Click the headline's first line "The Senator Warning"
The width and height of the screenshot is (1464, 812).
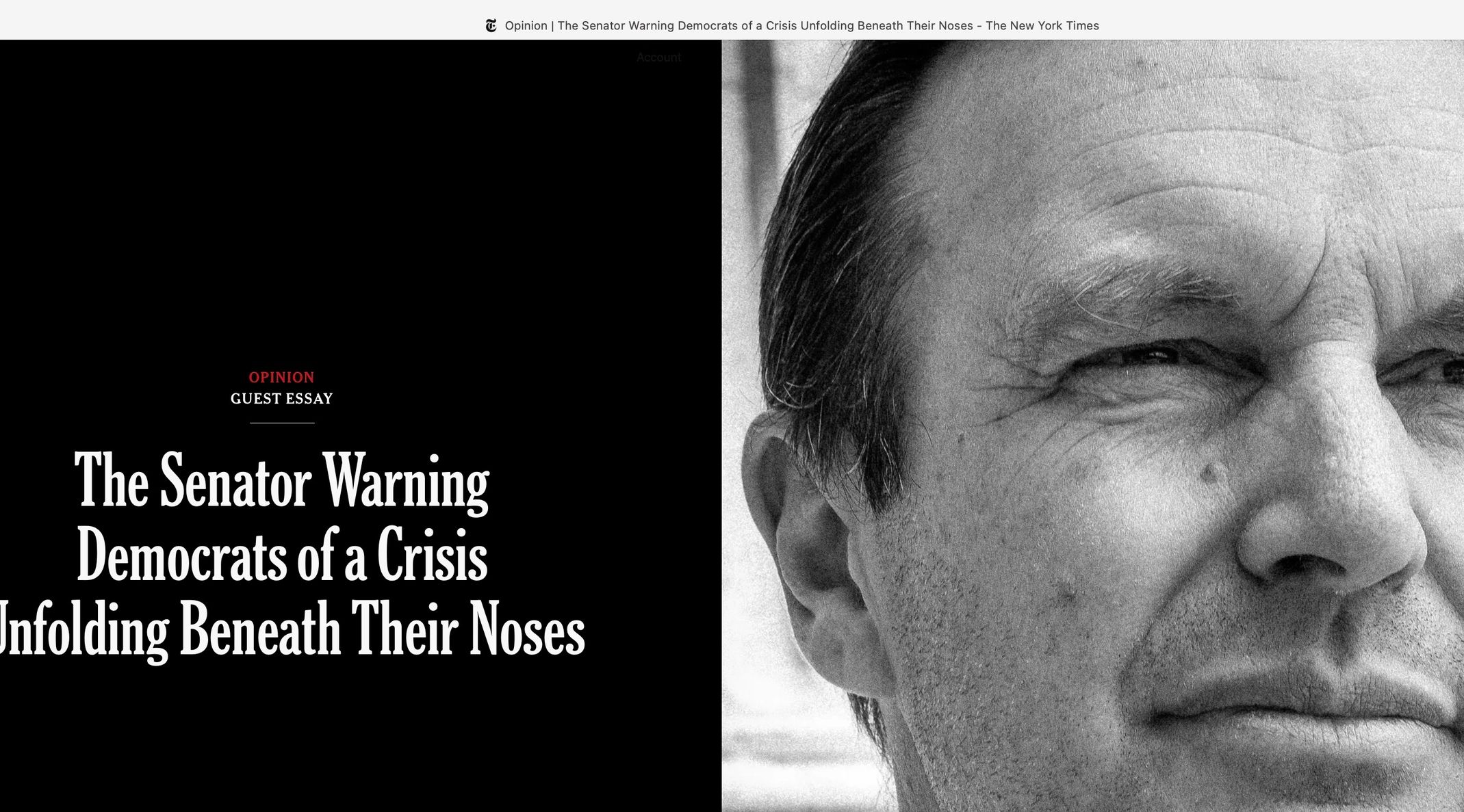click(x=281, y=481)
